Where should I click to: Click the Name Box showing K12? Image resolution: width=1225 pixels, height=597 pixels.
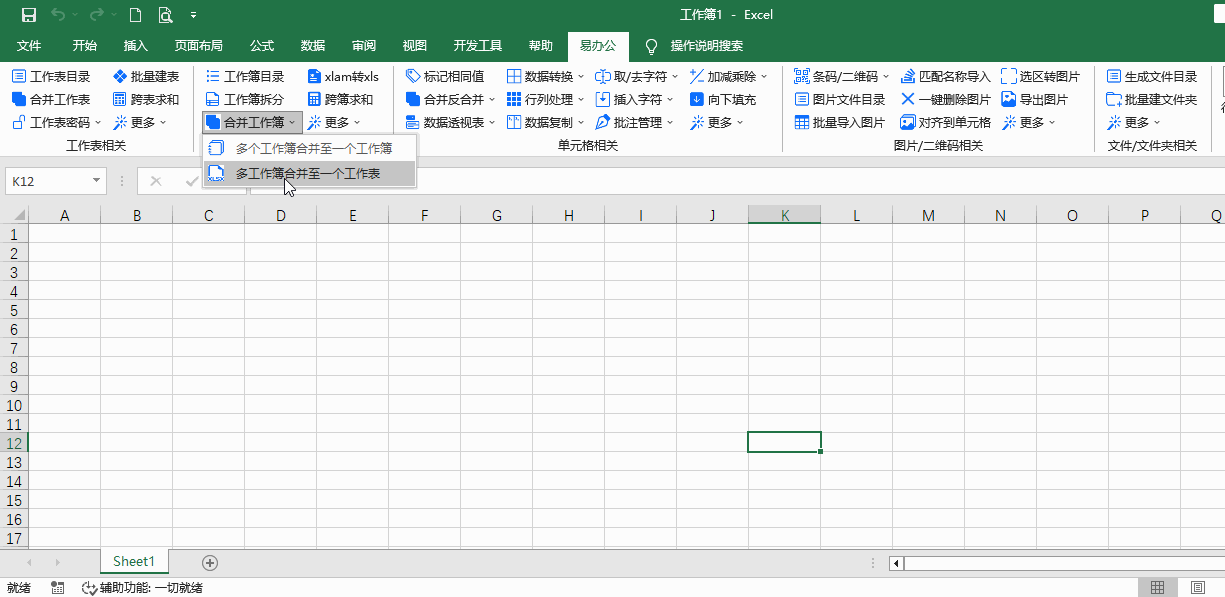point(47,181)
